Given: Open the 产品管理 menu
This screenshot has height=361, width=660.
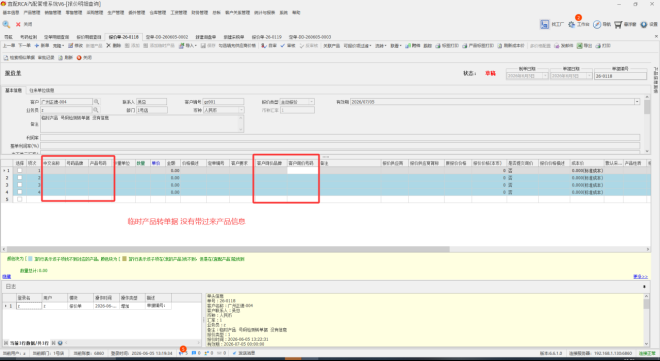Looking at the screenshot, I should pyautogui.click(x=32, y=13).
